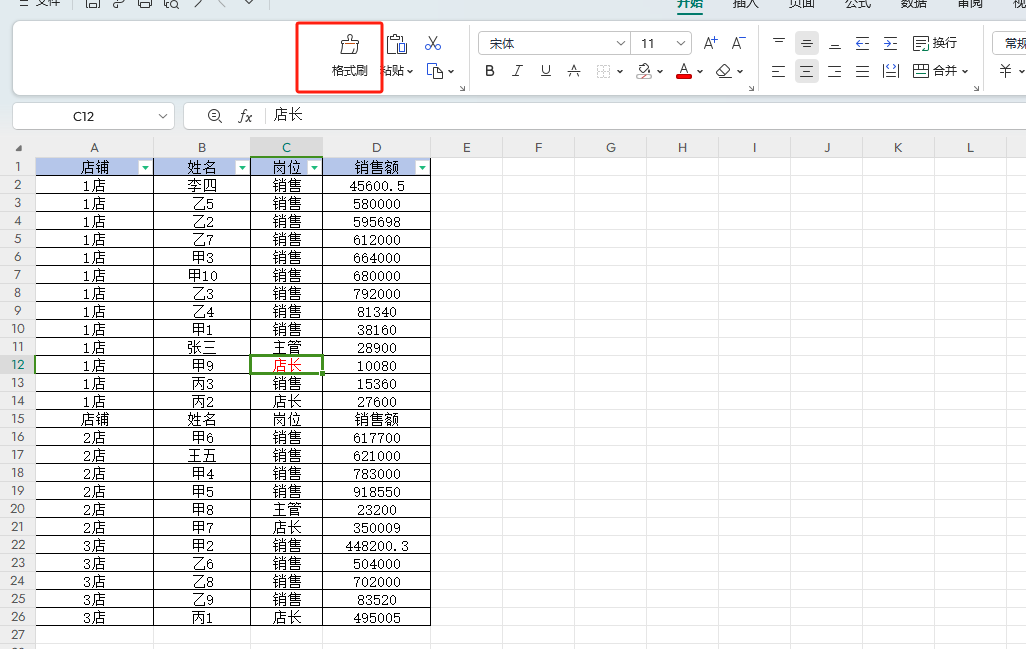
Task: Open the borders dropdown arrow
Action: tap(620, 71)
